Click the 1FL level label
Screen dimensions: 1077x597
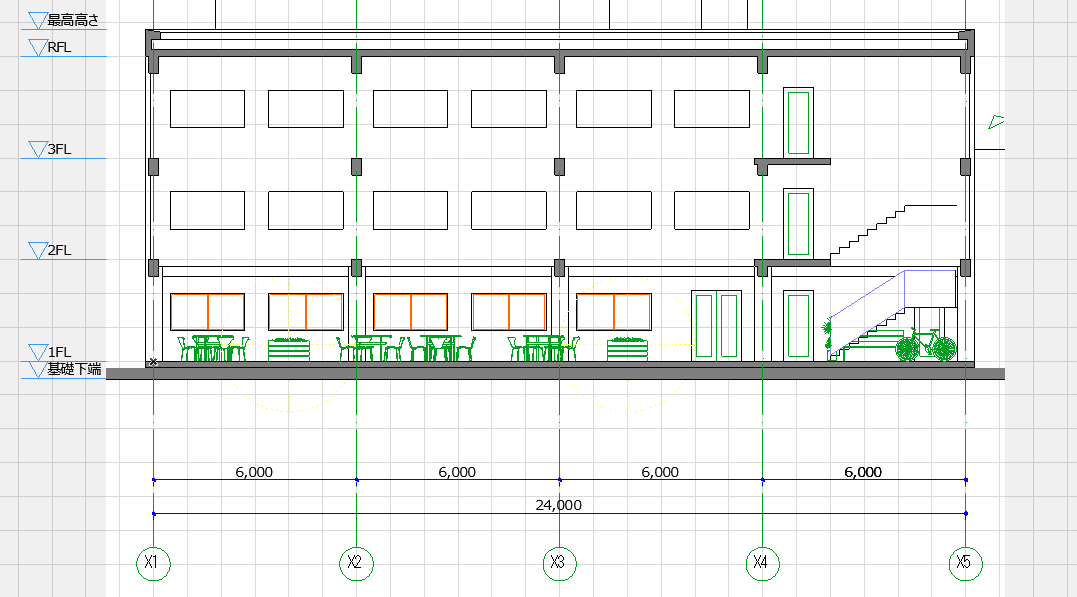click(60, 352)
